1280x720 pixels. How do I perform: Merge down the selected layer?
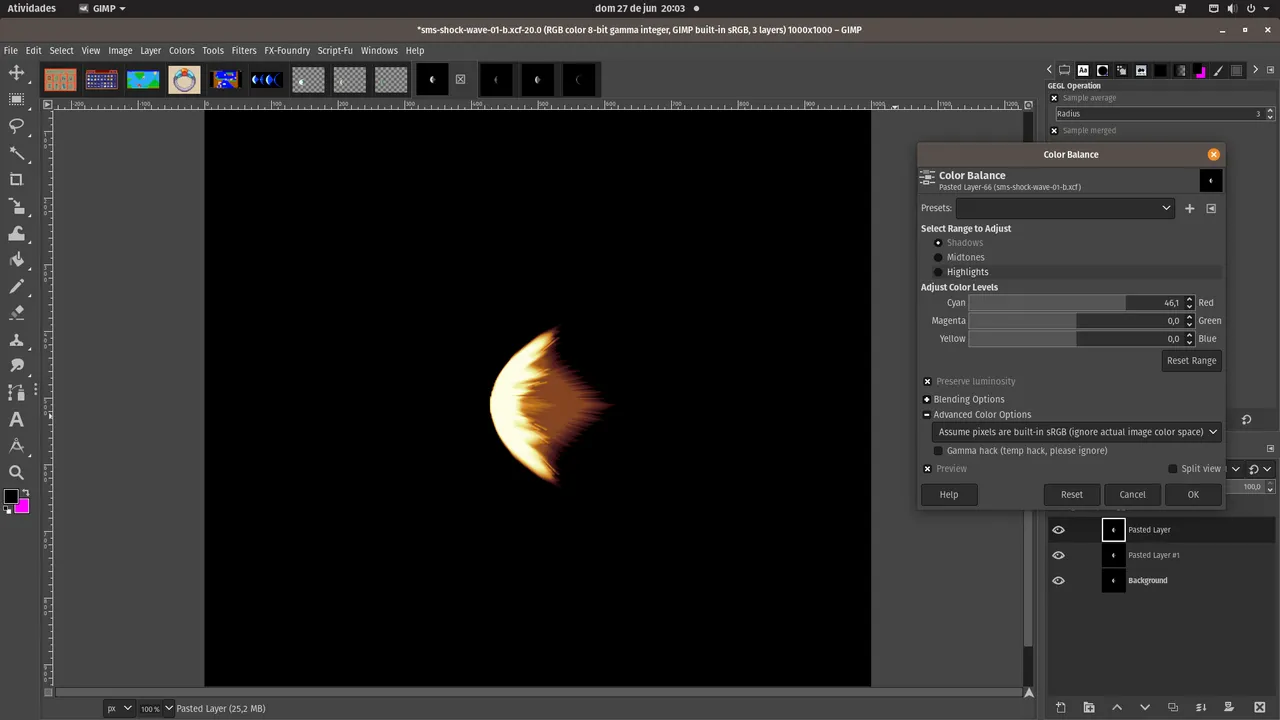[1202, 708]
